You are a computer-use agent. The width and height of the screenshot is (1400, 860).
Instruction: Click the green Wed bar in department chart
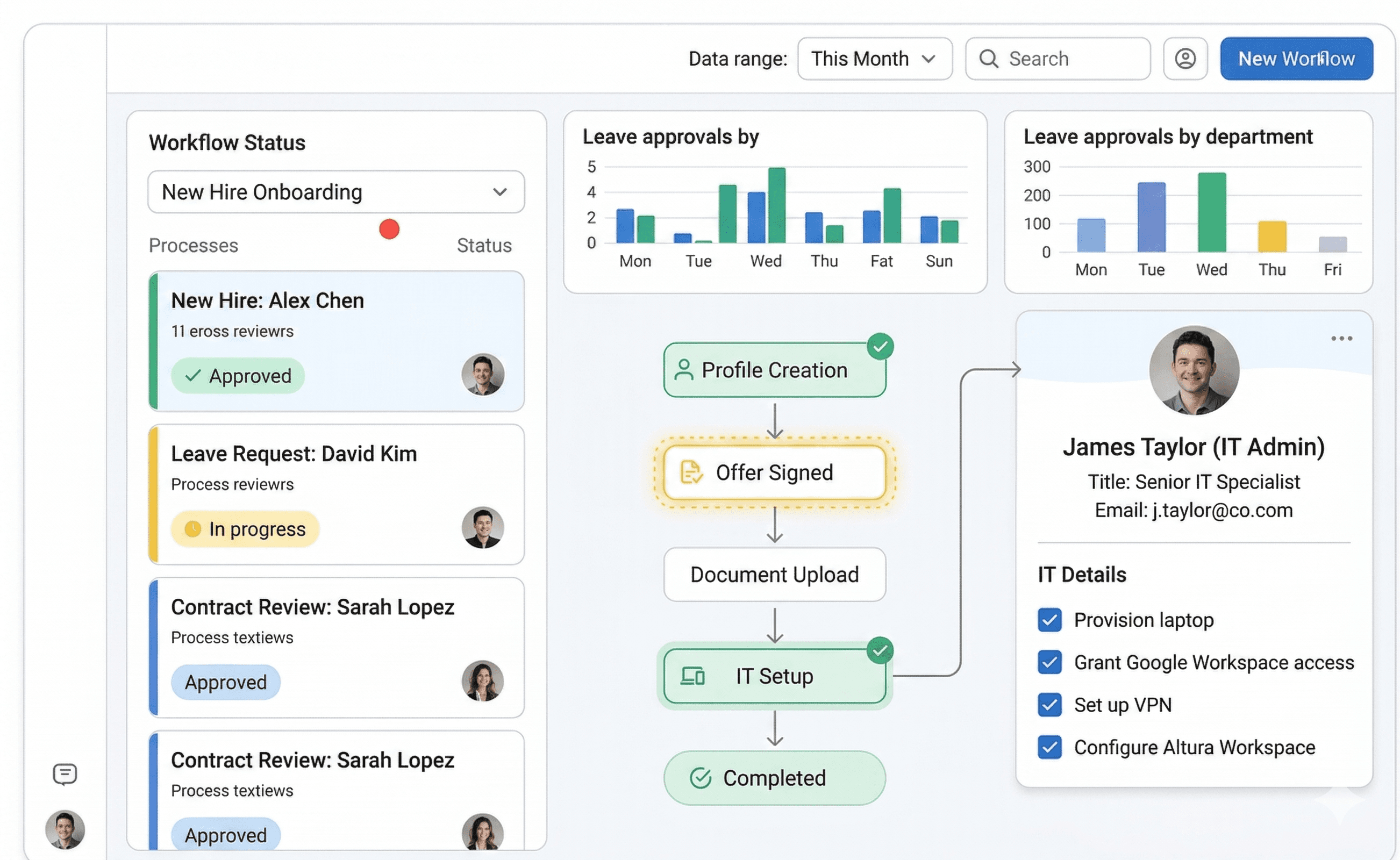pyautogui.click(x=1211, y=212)
